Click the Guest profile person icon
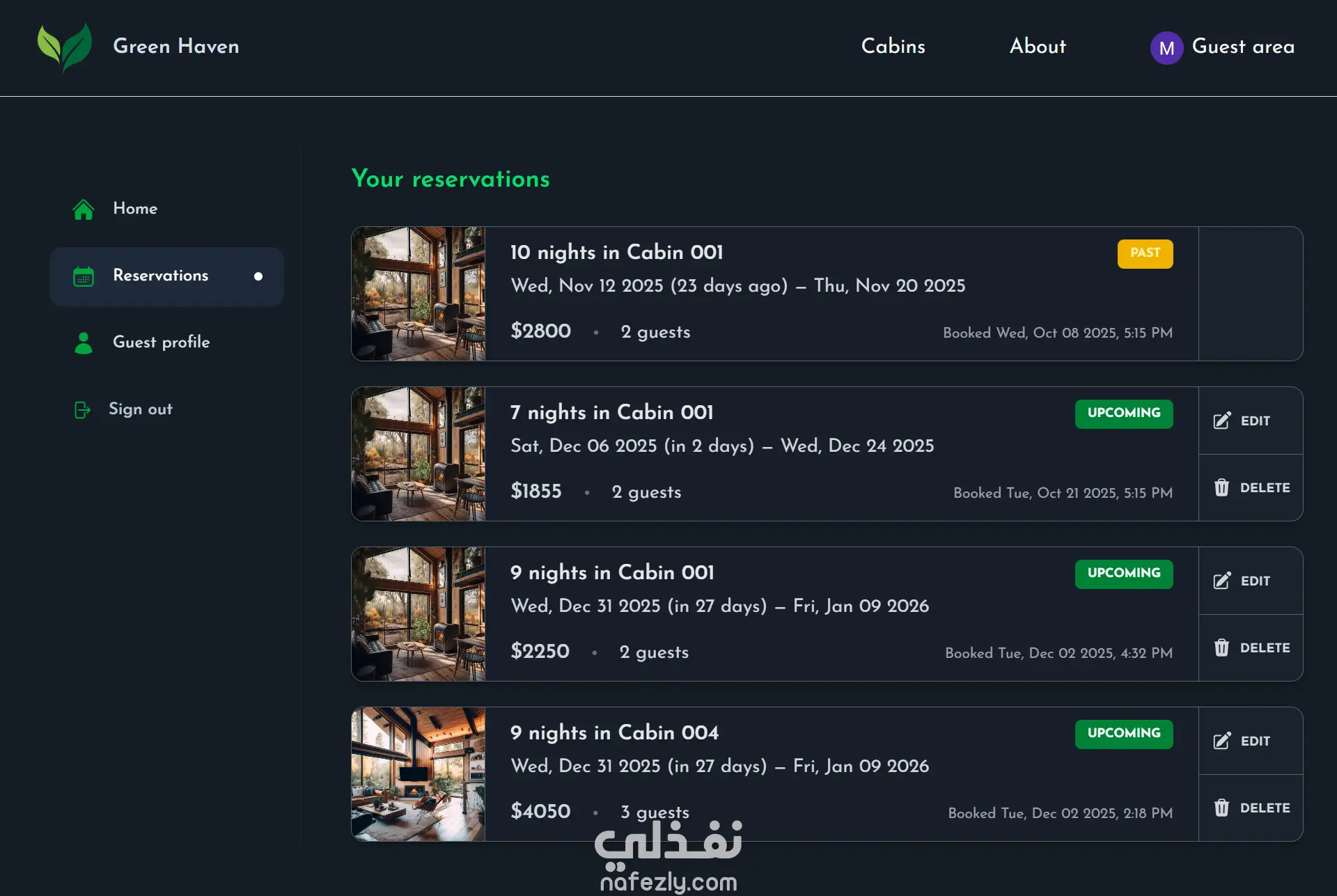The width and height of the screenshot is (1337, 896). 84,343
